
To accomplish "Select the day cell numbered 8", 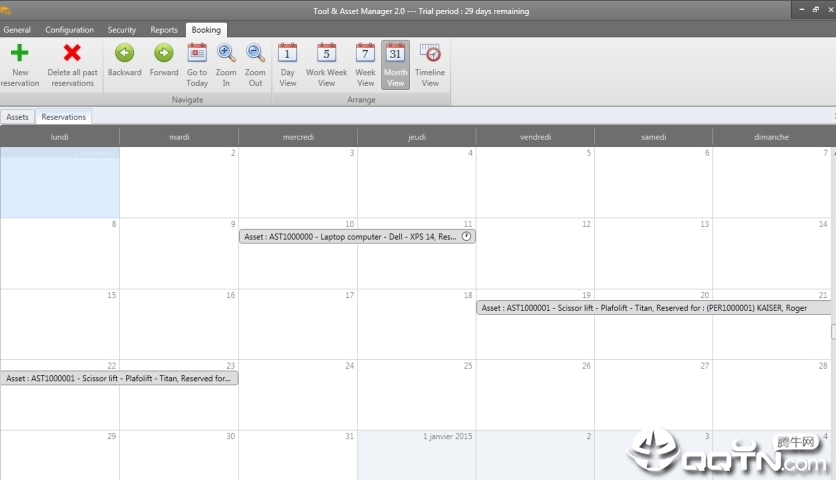I will tap(60, 254).
